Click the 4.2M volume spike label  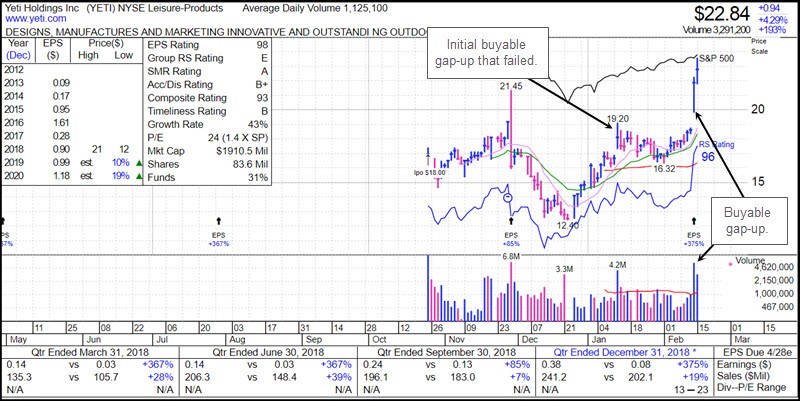pyautogui.click(x=618, y=265)
